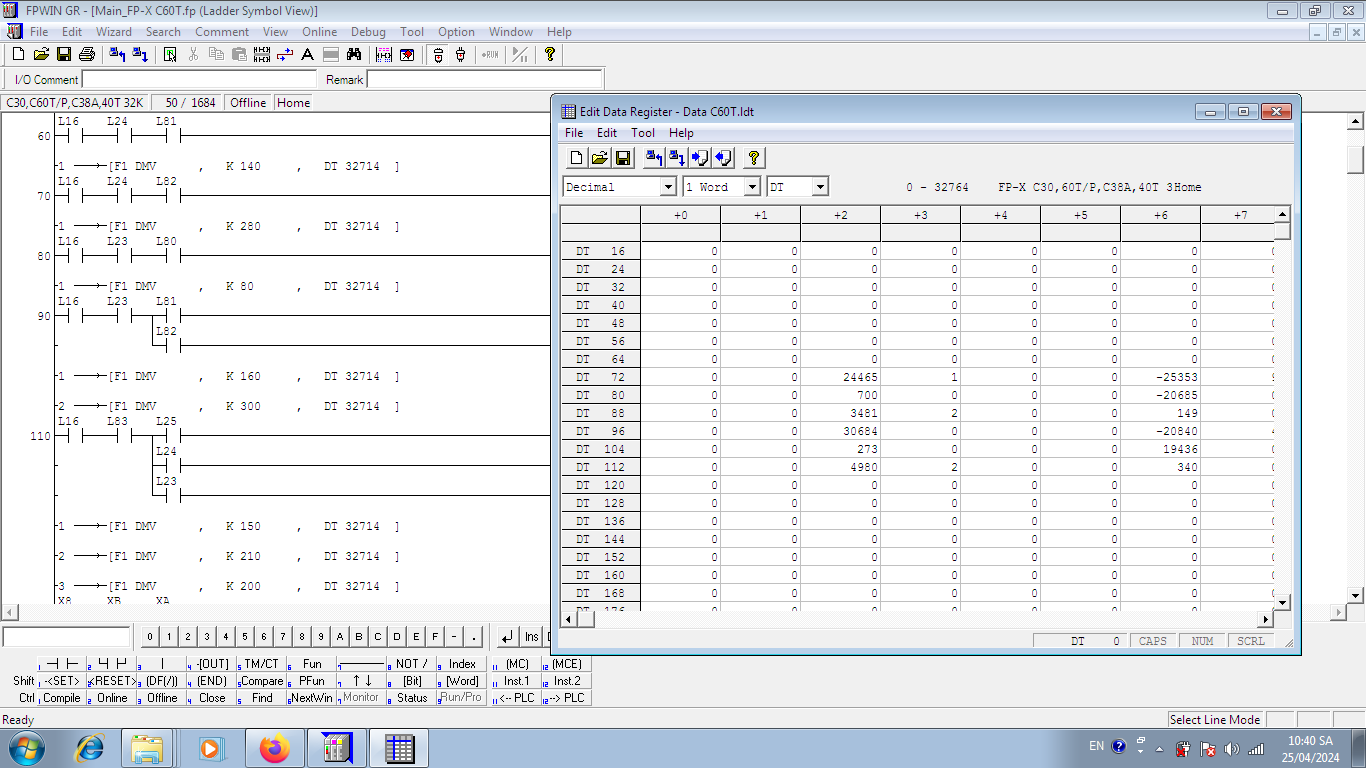Click 'K 280' operand in ladder program

(x=243, y=226)
